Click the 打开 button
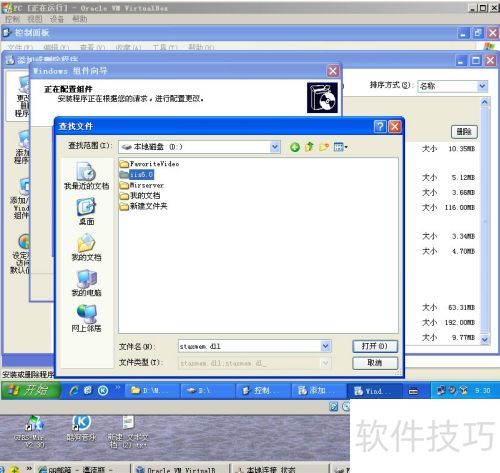Image resolution: width=500 pixels, height=473 pixels. pyautogui.click(x=375, y=346)
